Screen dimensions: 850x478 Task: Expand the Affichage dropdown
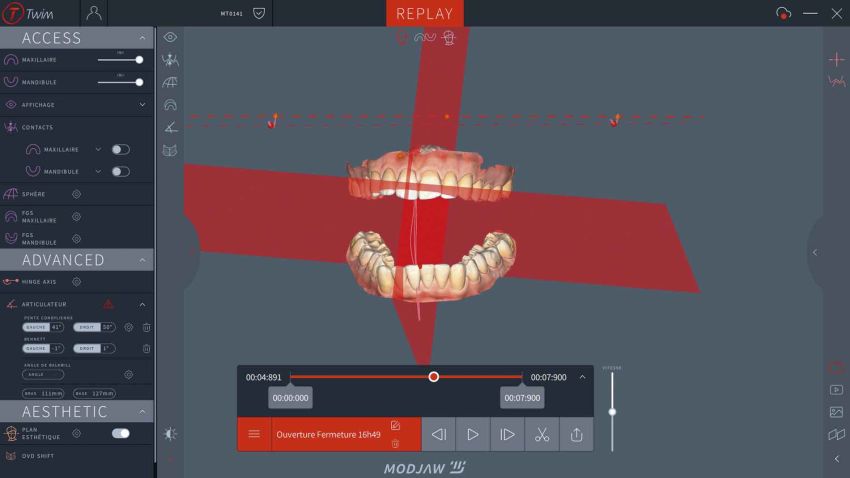(142, 104)
